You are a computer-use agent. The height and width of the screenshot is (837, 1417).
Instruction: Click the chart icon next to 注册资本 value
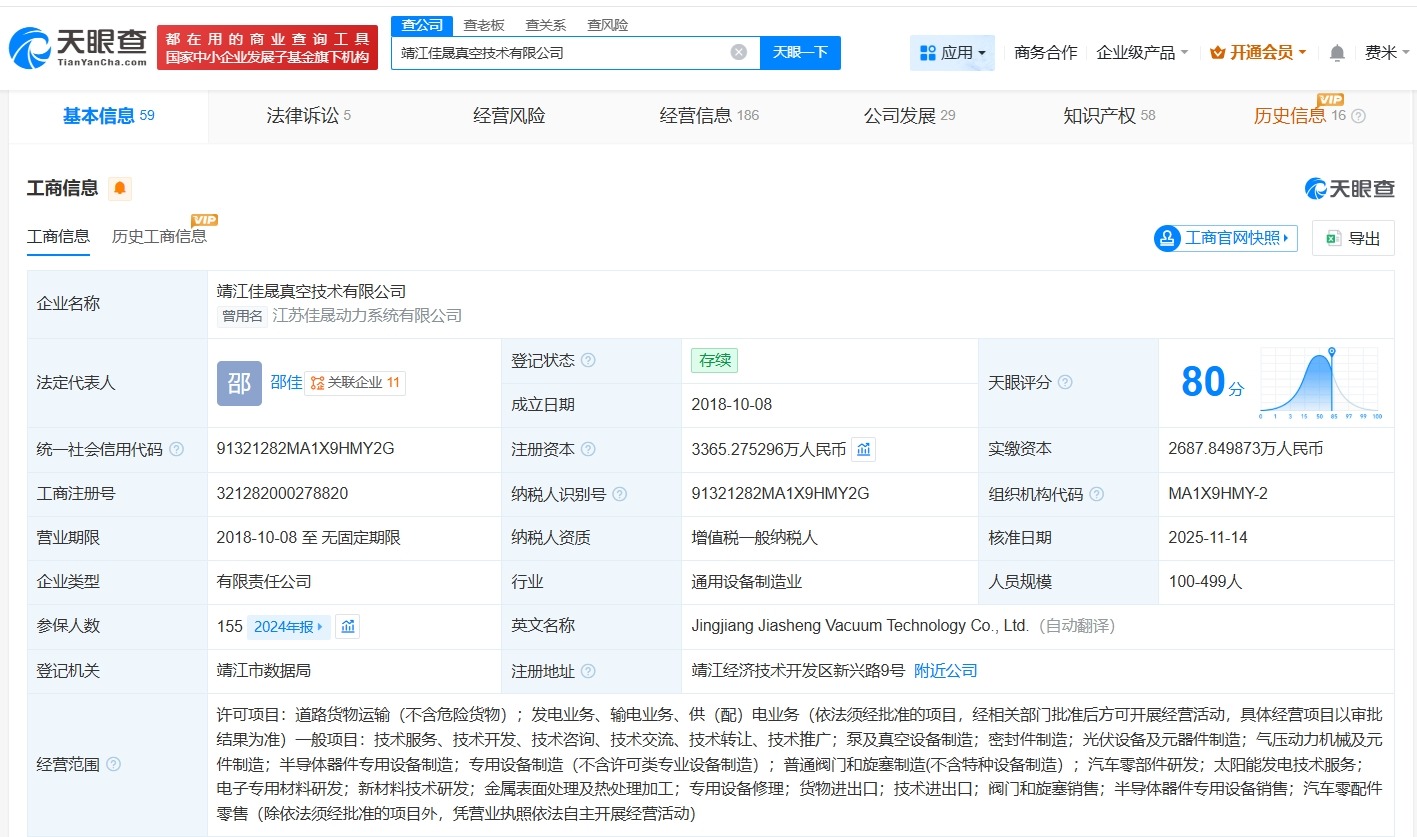(x=864, y=449)
